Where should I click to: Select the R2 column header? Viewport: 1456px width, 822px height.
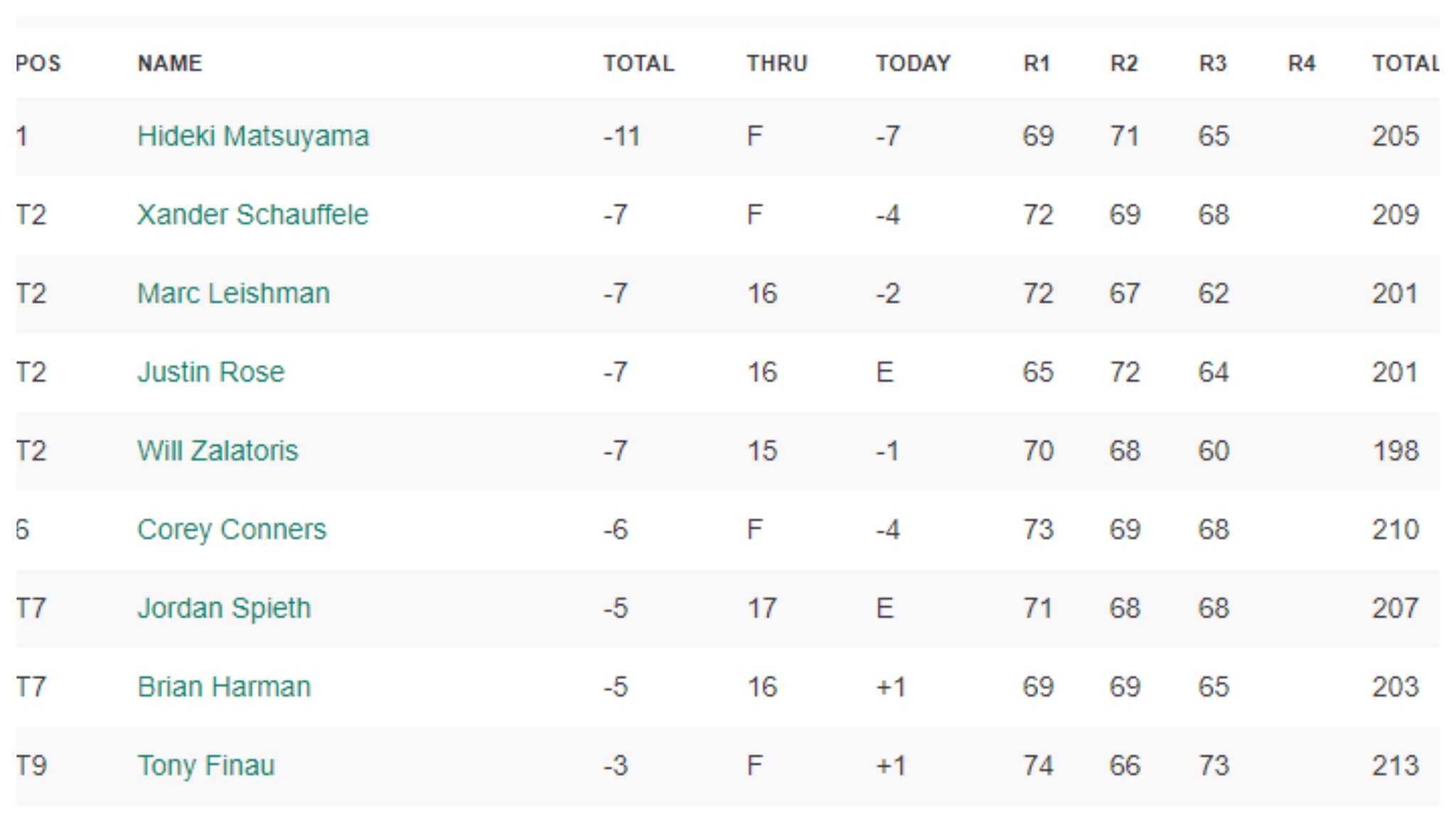coord(1124,63)
